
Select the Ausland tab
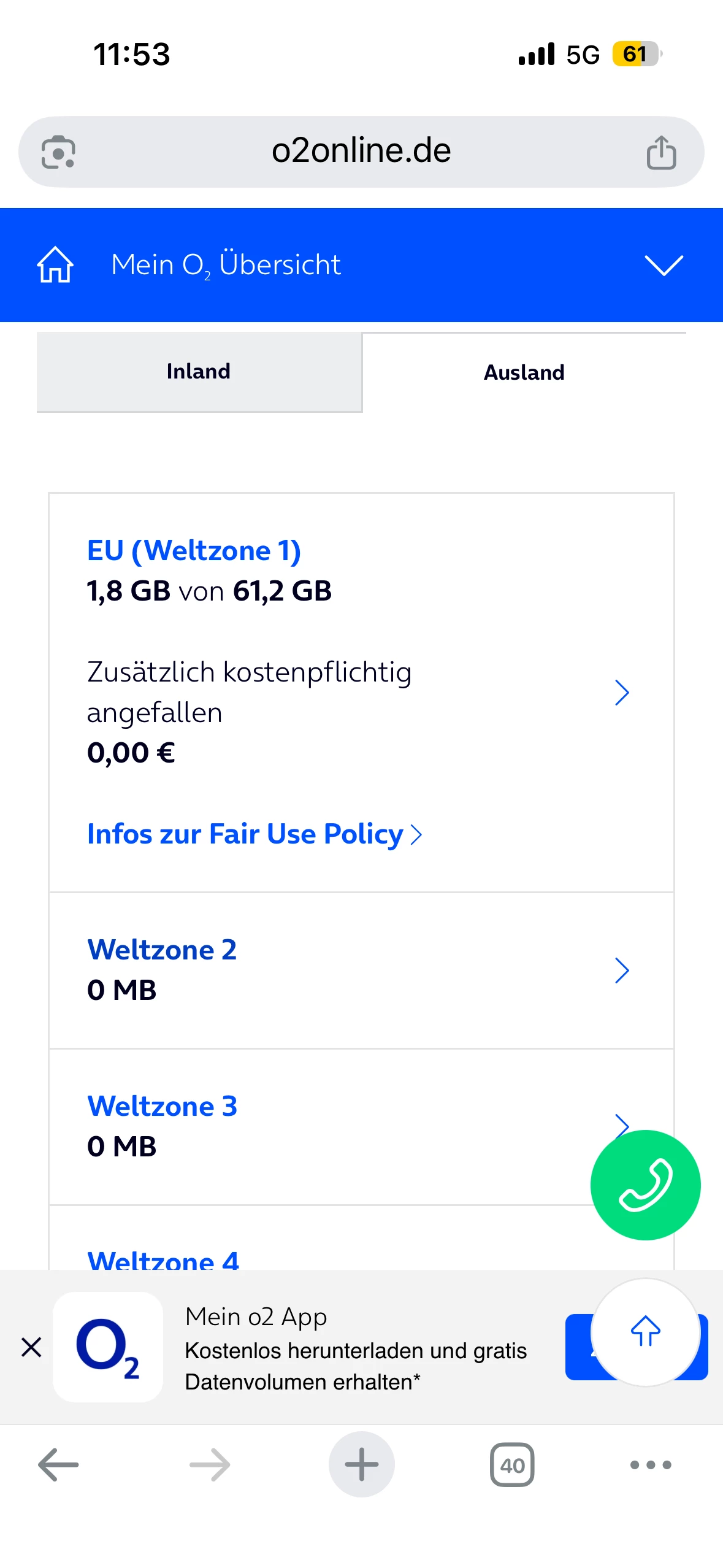tap(524, 372)
